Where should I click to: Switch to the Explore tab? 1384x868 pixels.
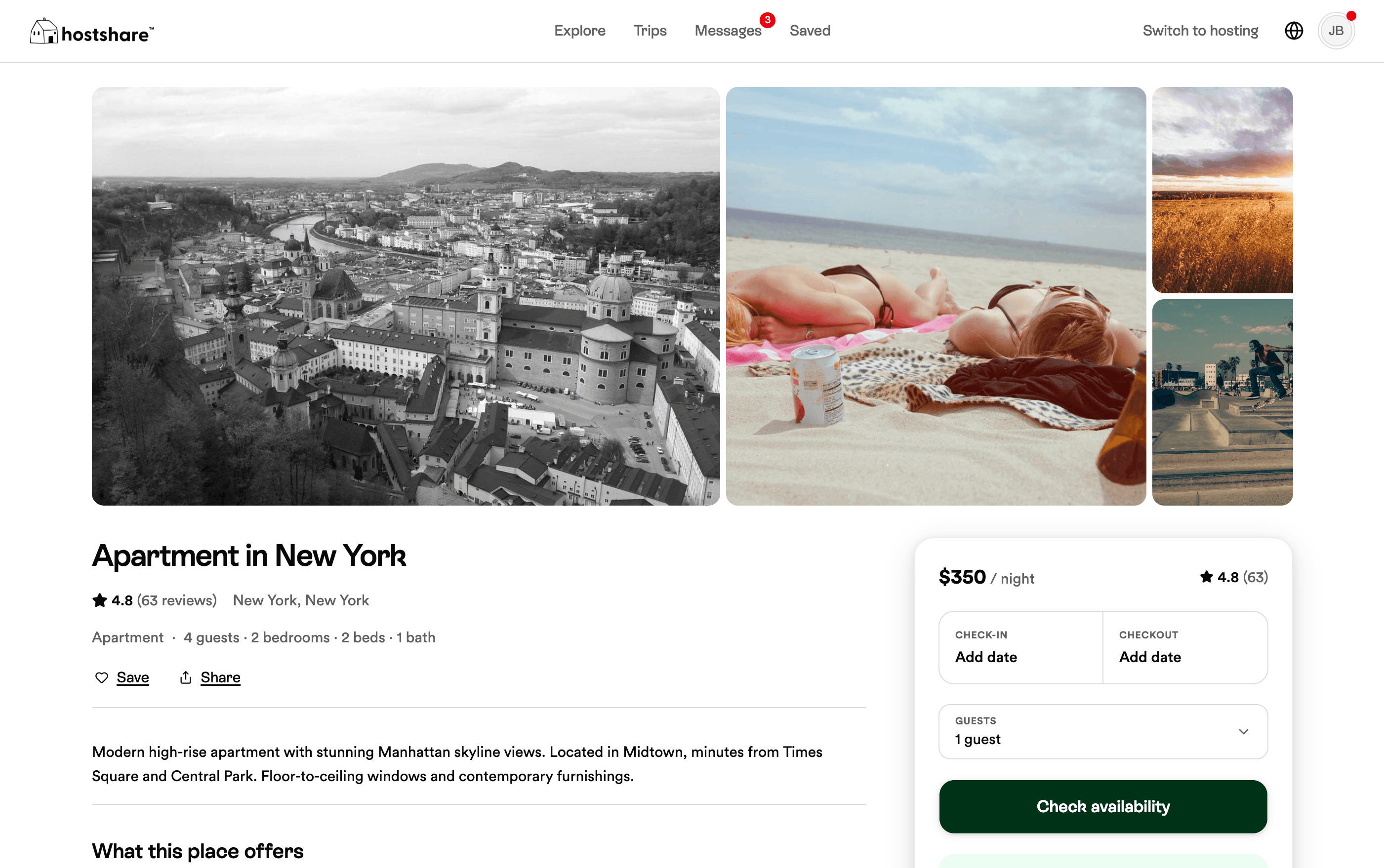[x=579, y=31]
